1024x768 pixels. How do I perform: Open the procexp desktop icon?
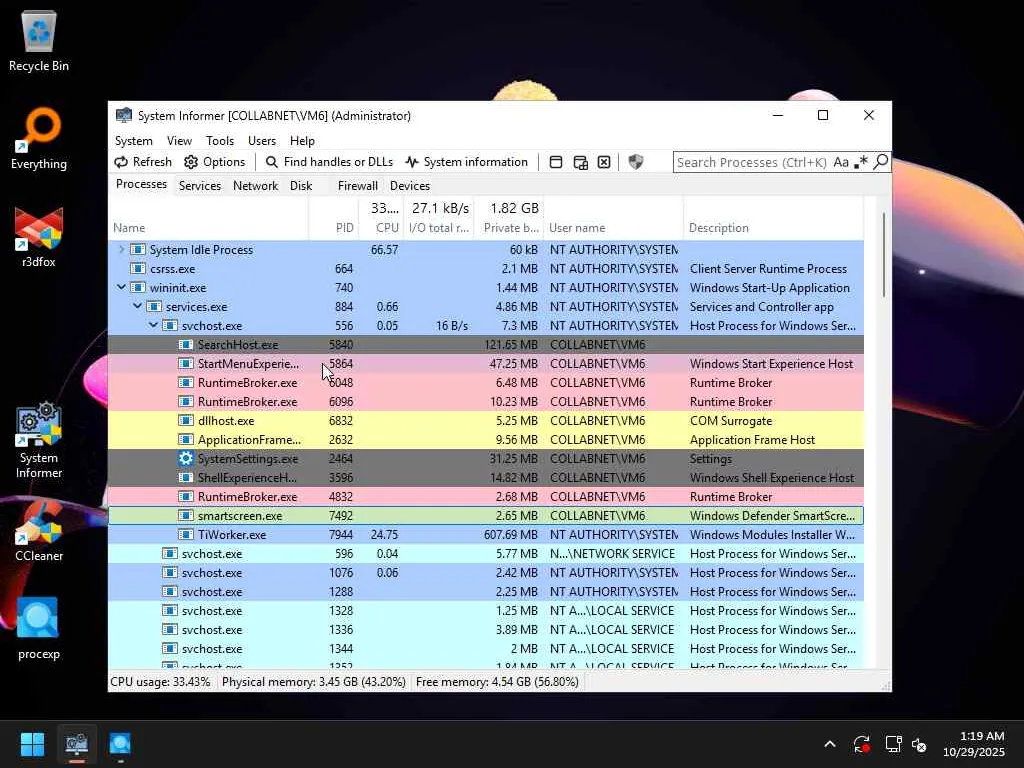click(x=39, y=628)
